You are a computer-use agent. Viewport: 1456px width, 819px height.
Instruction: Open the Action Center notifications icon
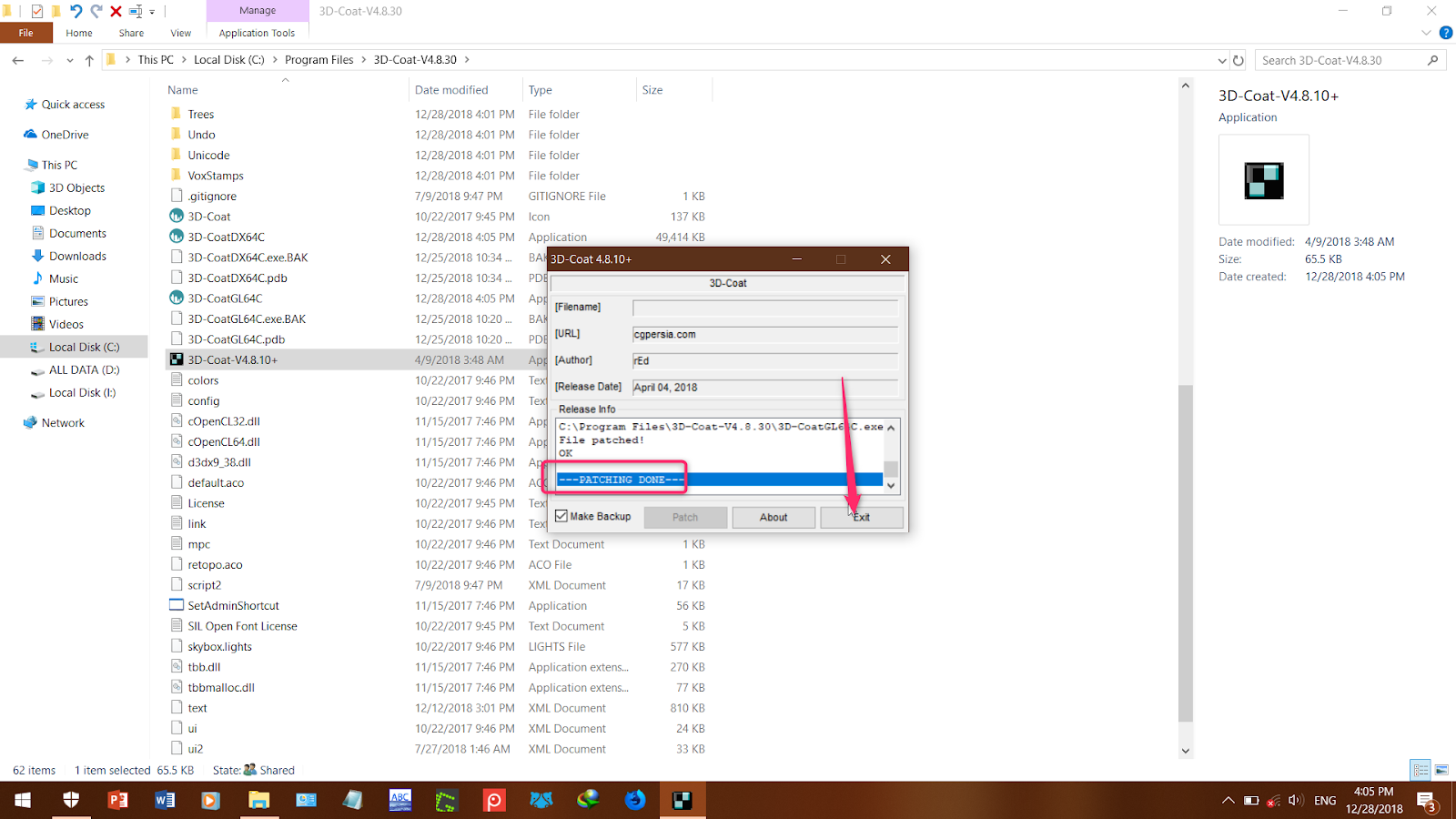click(x=1427, y=801)
